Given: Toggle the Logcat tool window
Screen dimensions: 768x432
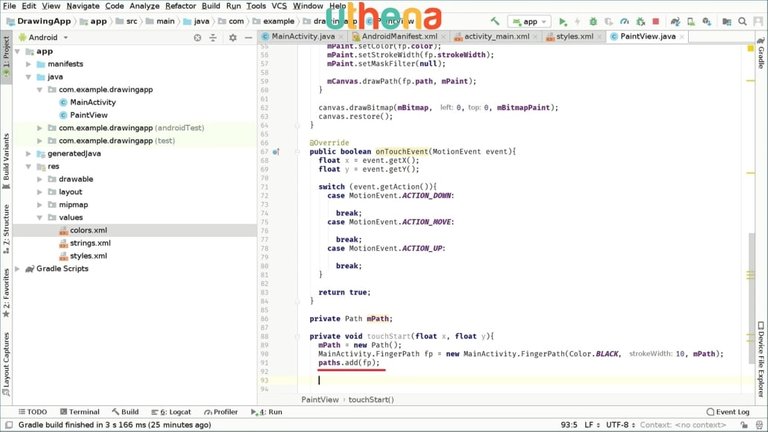Looking at the screenshot, I should coord(174,411).
